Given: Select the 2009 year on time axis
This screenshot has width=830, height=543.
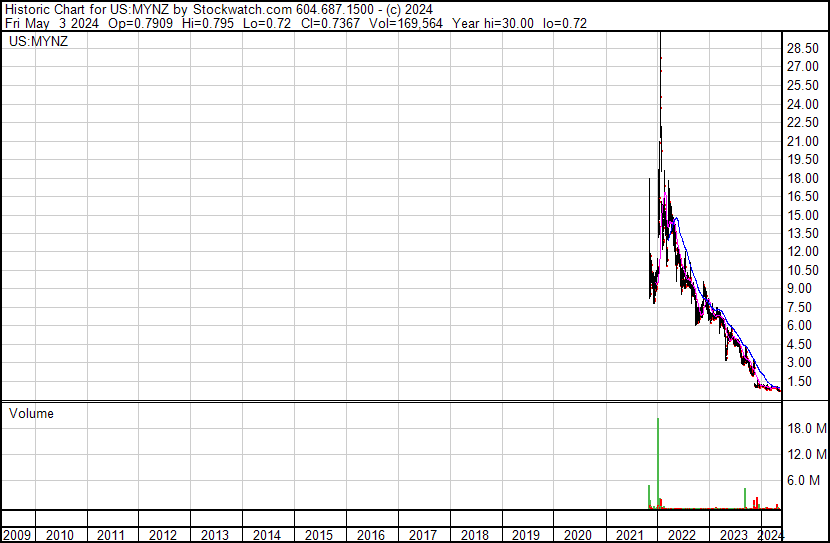Looking at the screenshot, I should (x=18, y=535).
